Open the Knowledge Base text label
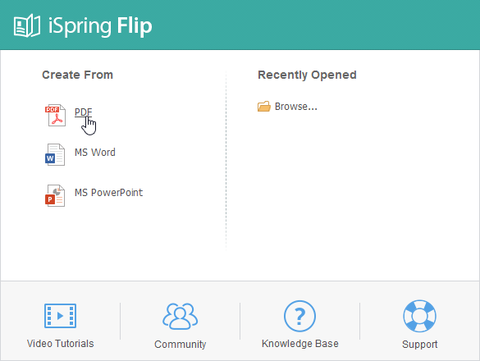 [x=300, y=343]
